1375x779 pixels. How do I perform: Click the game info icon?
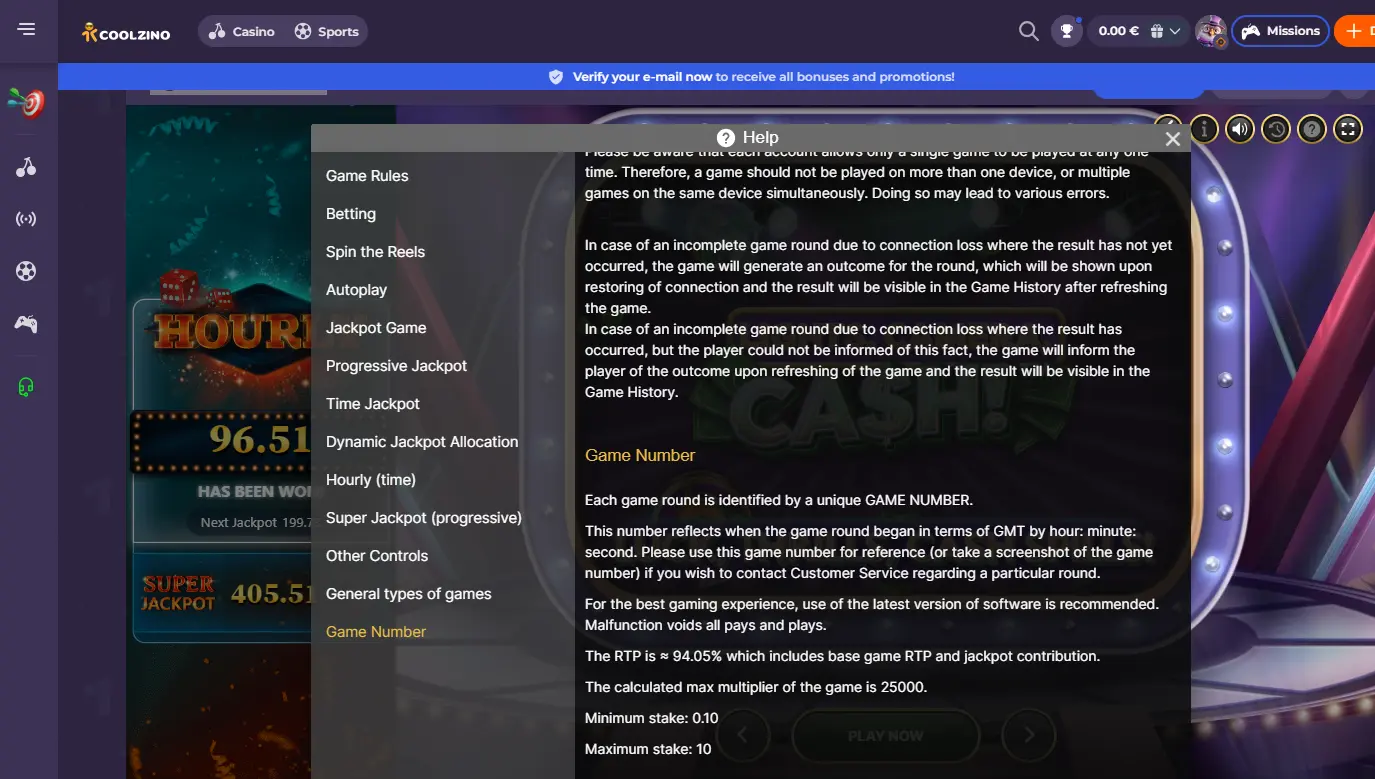click(1204, 128)
